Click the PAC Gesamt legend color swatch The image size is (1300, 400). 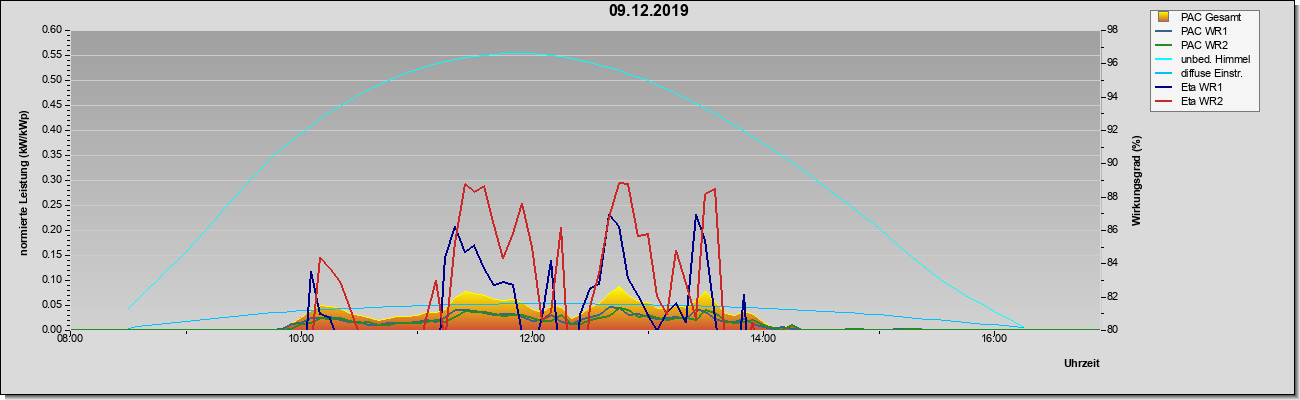[1163, 17]
